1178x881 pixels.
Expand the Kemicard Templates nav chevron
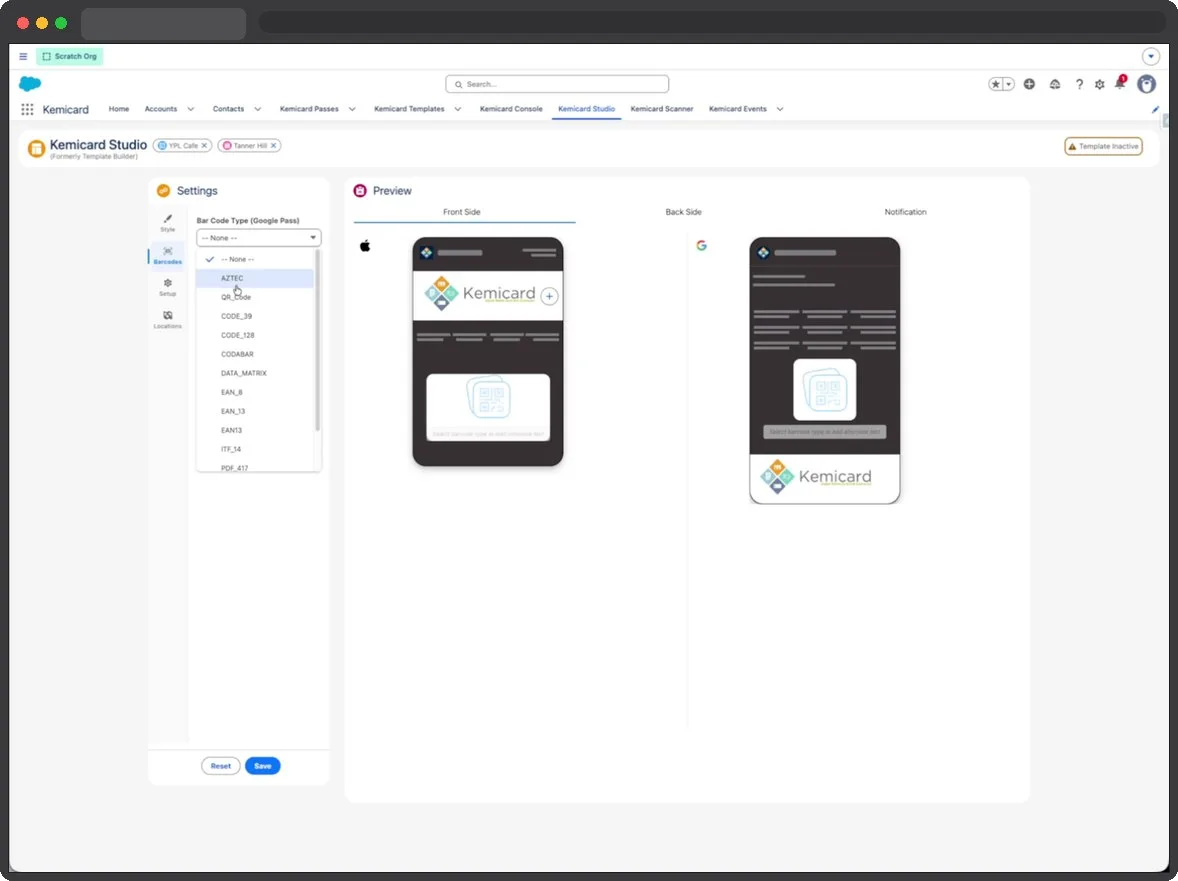[x=458, y=109]
